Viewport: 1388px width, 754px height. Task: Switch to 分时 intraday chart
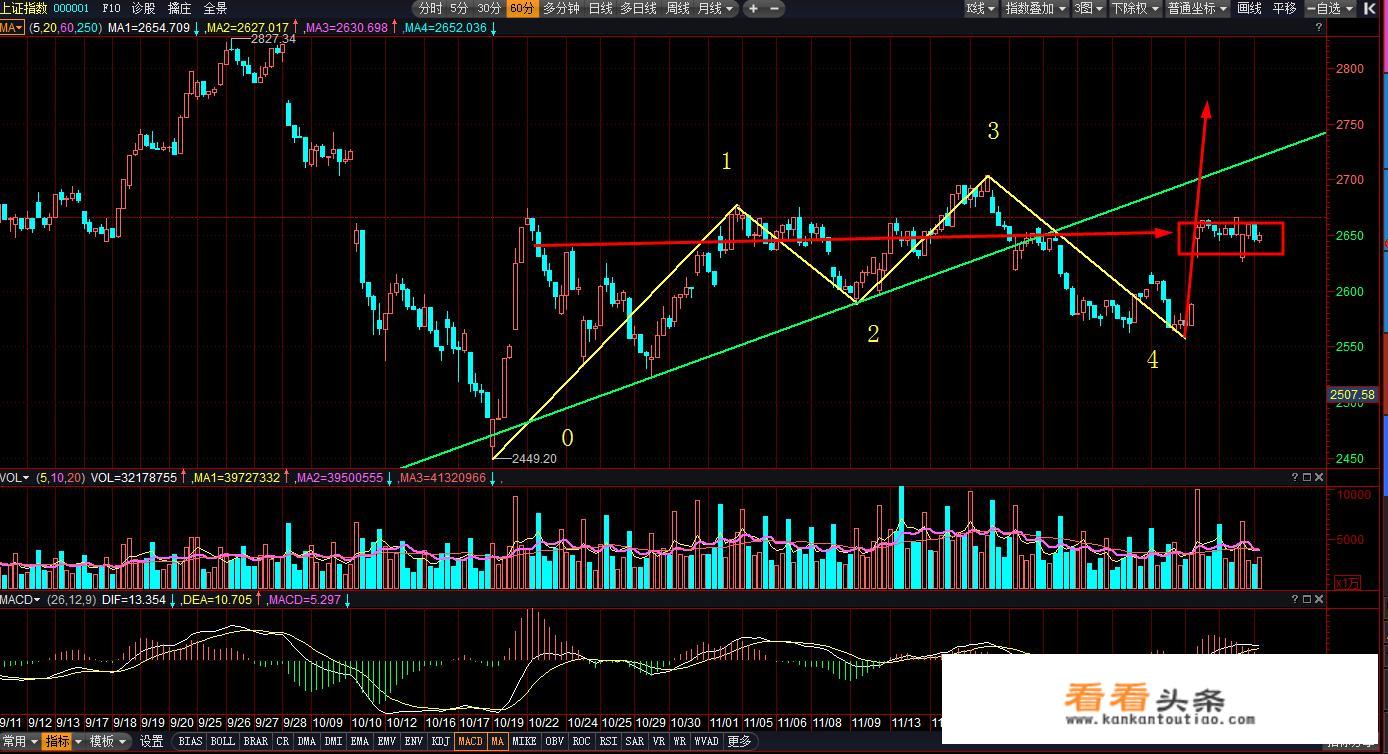click(429, 8)
